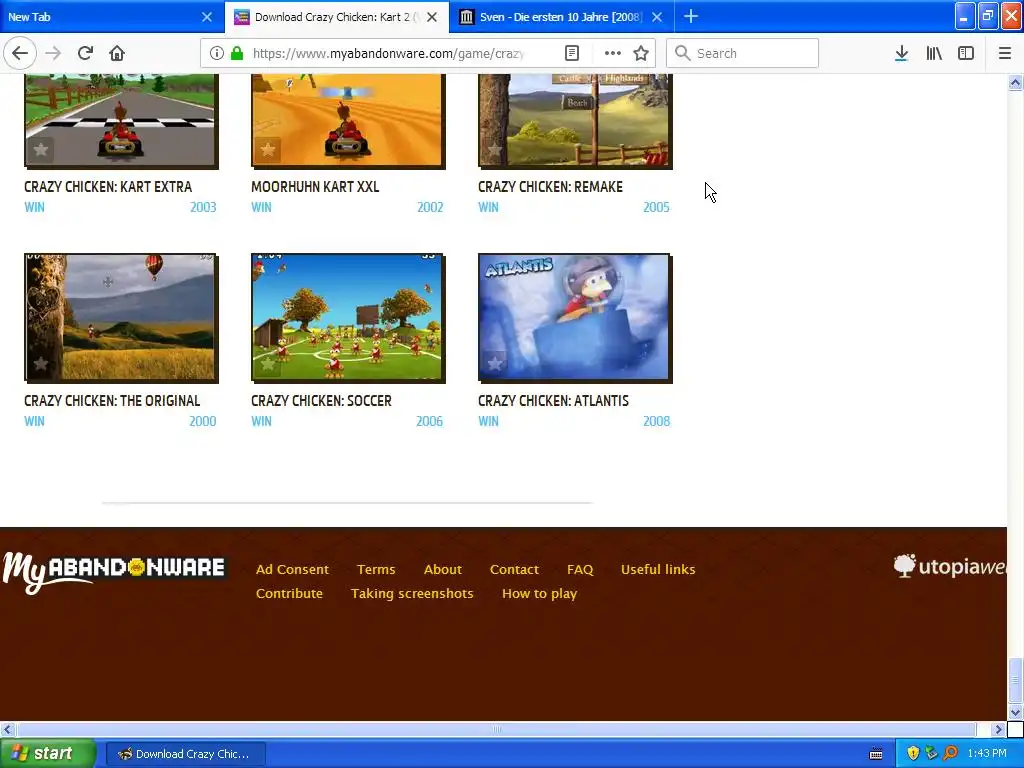The width and height of the screenshot is (1024, 768).
Task: Reload the current page
Action: [86, 53]
